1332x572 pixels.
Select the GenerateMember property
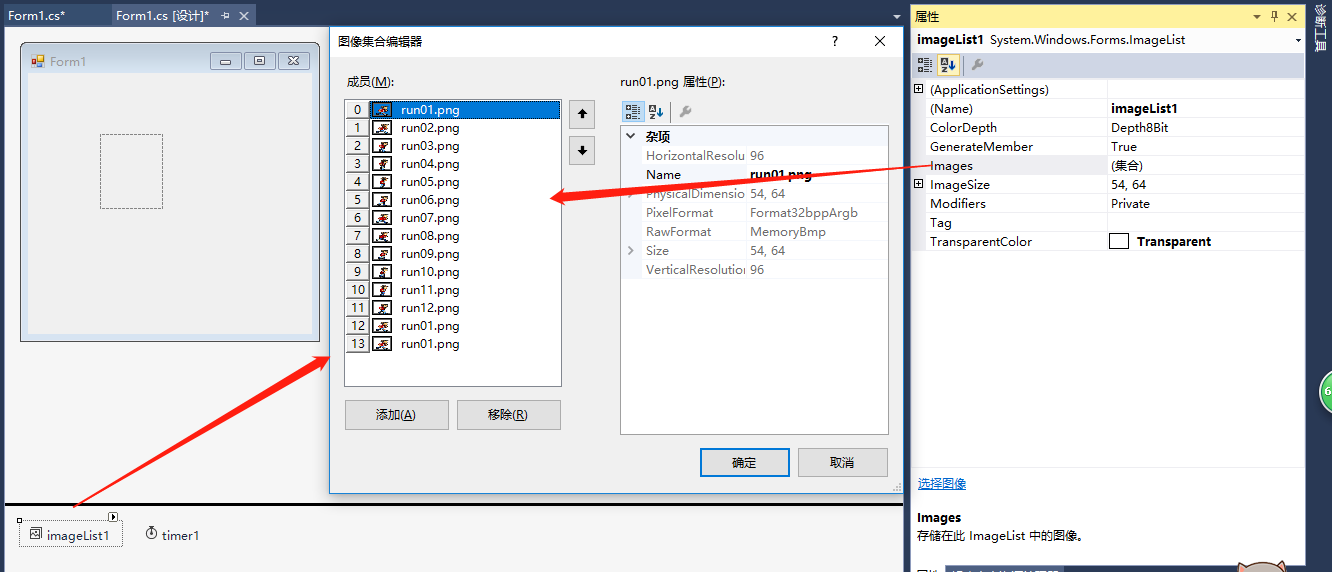pos(1108,146)
